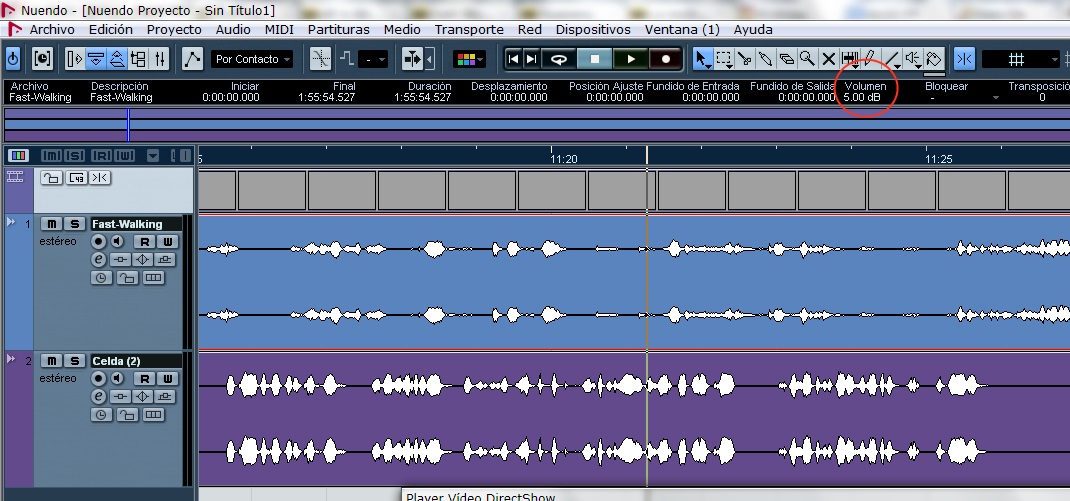Screen dimensions: 1070x501
Task: Mute the Celda (2) track
Action: (x=51, y=360)
